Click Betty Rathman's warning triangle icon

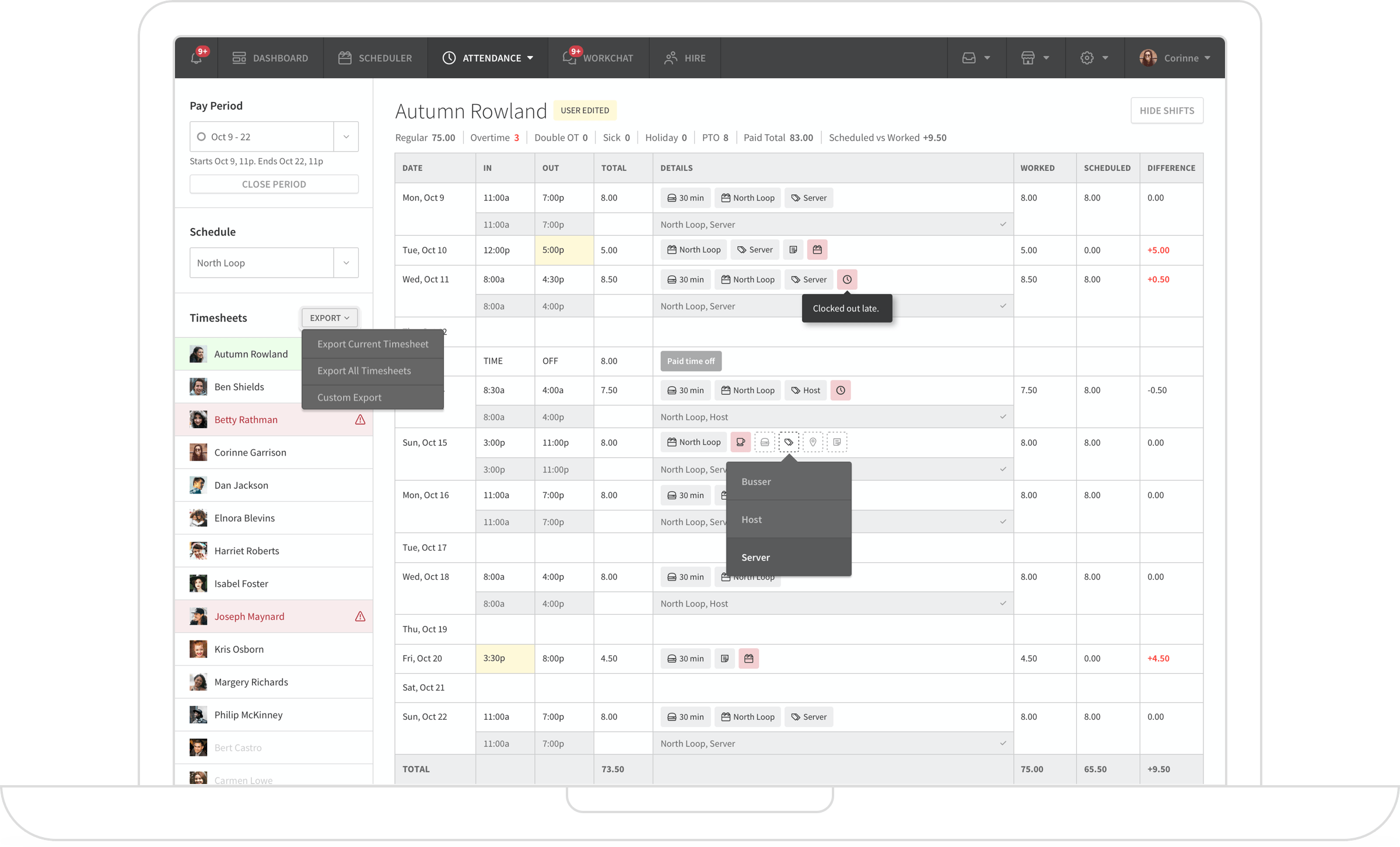(360, 419)
